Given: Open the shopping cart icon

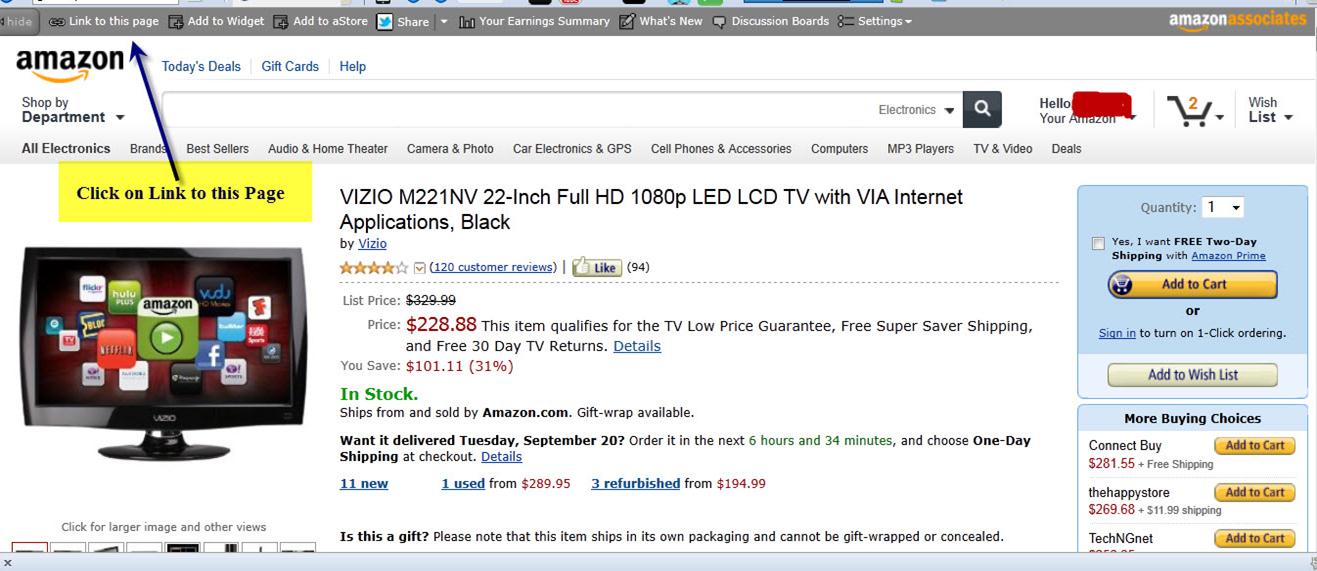Looking at the screenshot, I should coord(1192,110).
